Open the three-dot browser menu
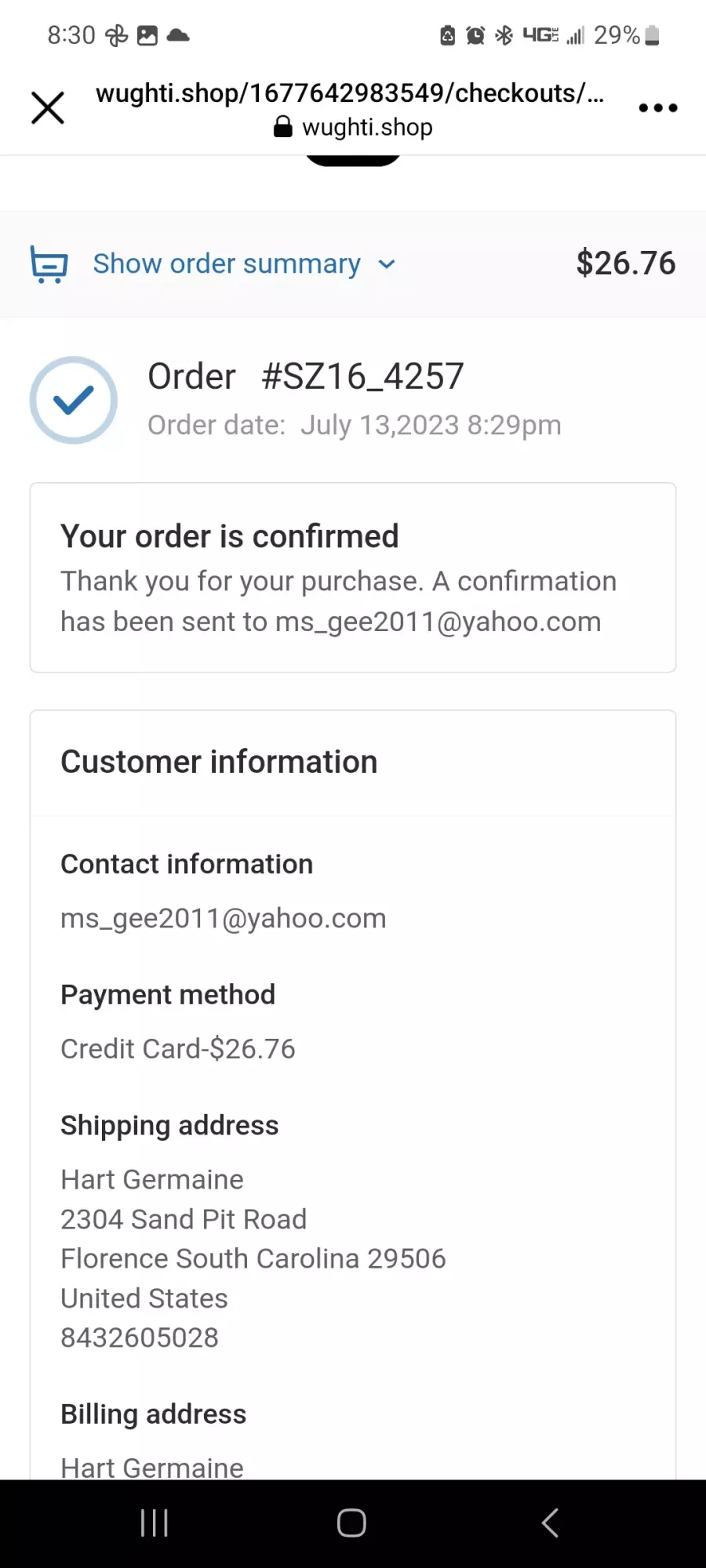Viewport: 706px width, 1568px height. click(657, 107)
